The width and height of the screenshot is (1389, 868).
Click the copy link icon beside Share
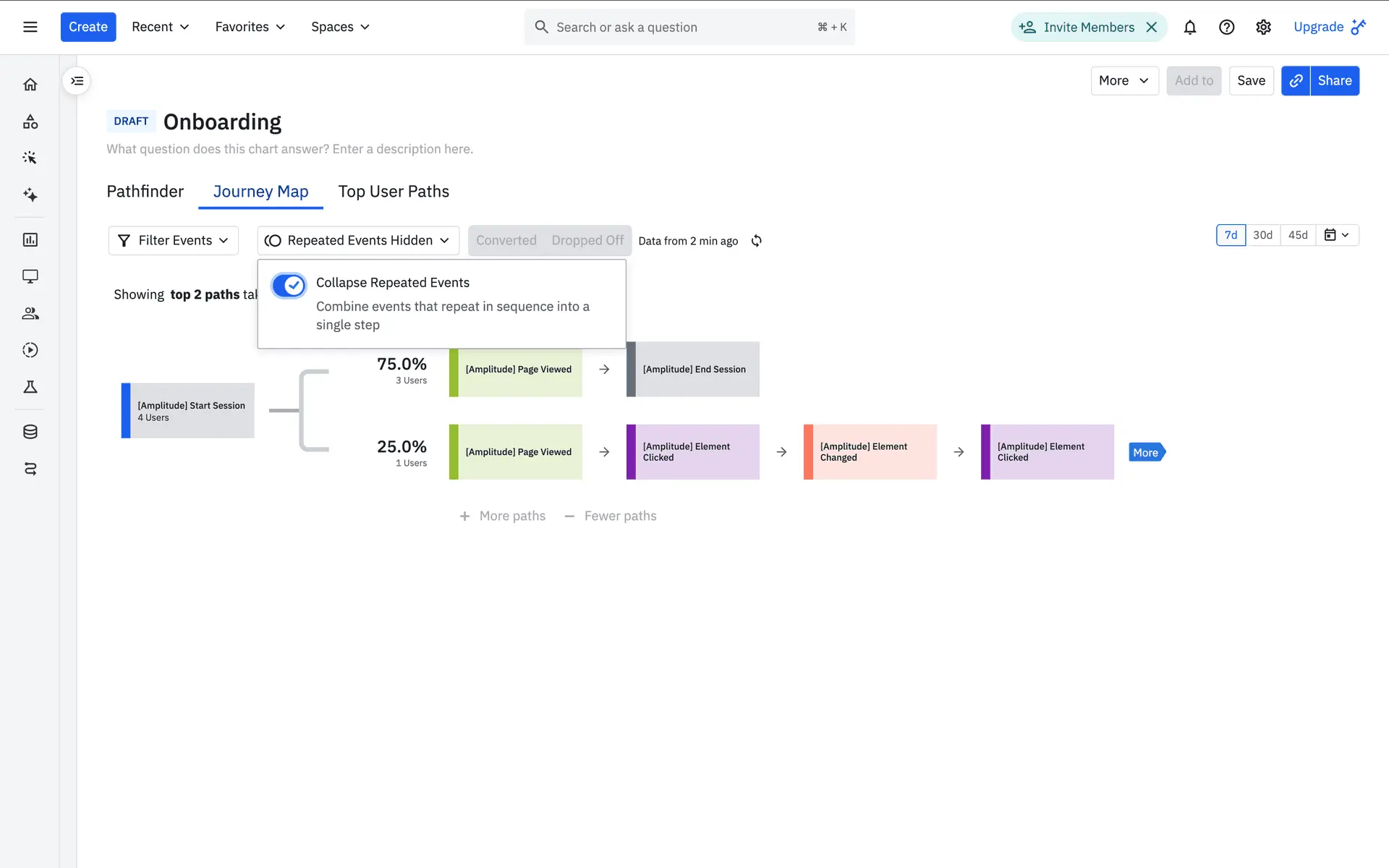click(x=1296, y=81)
